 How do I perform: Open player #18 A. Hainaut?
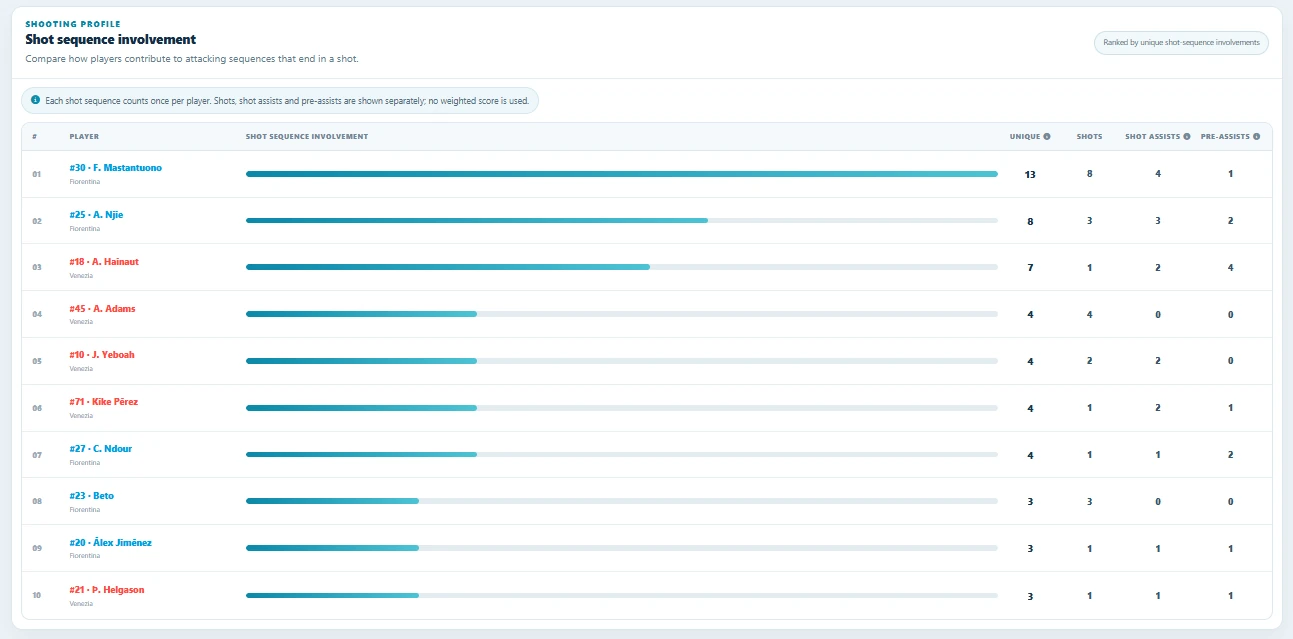pos(104,262)
